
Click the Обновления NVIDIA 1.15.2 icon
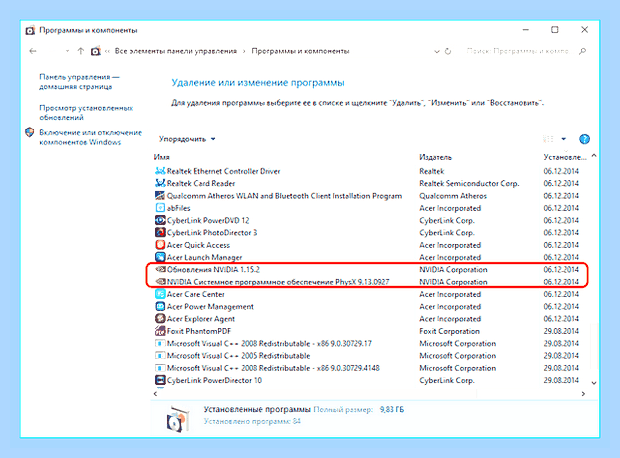[160, 269]
